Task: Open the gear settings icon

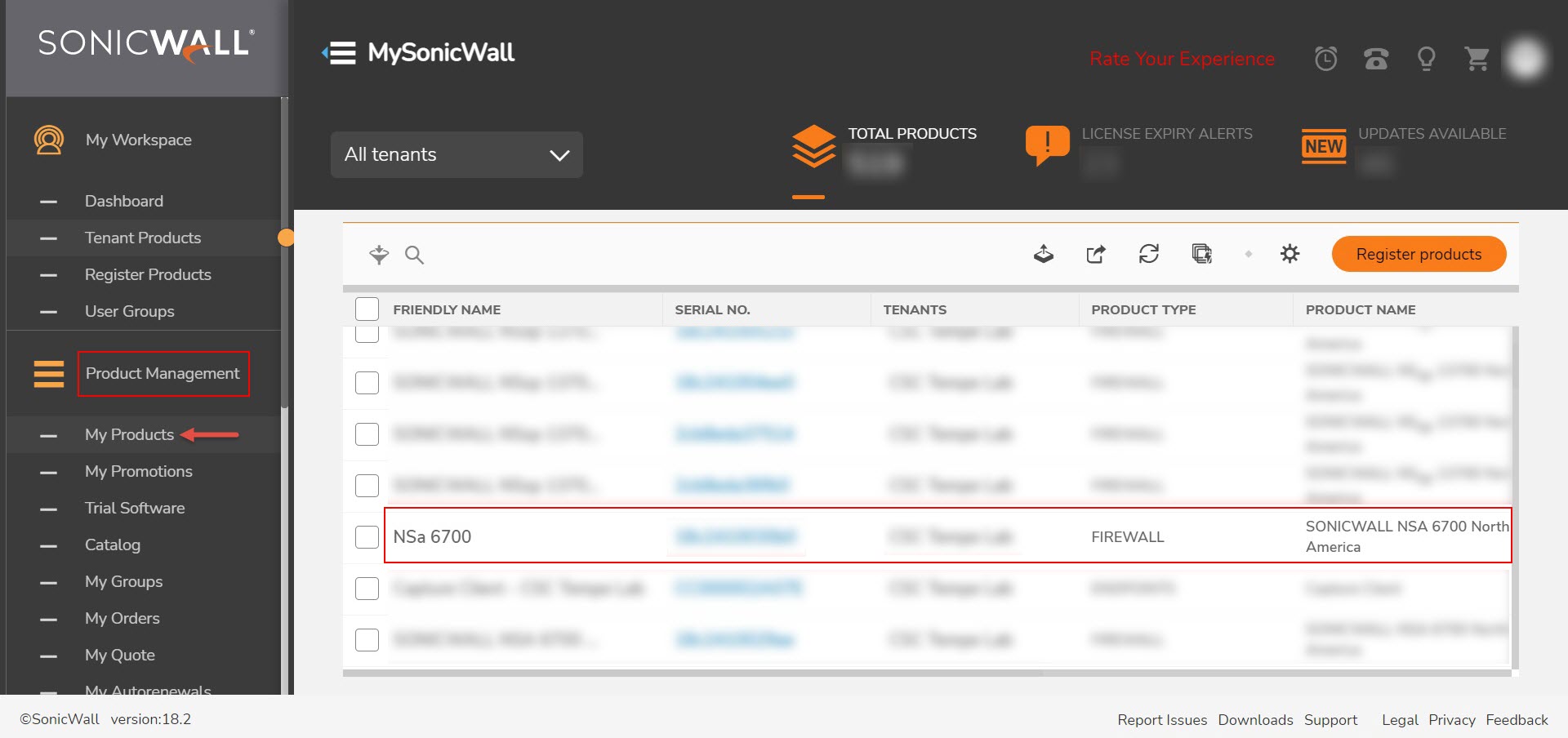Action: (1290, 254)
